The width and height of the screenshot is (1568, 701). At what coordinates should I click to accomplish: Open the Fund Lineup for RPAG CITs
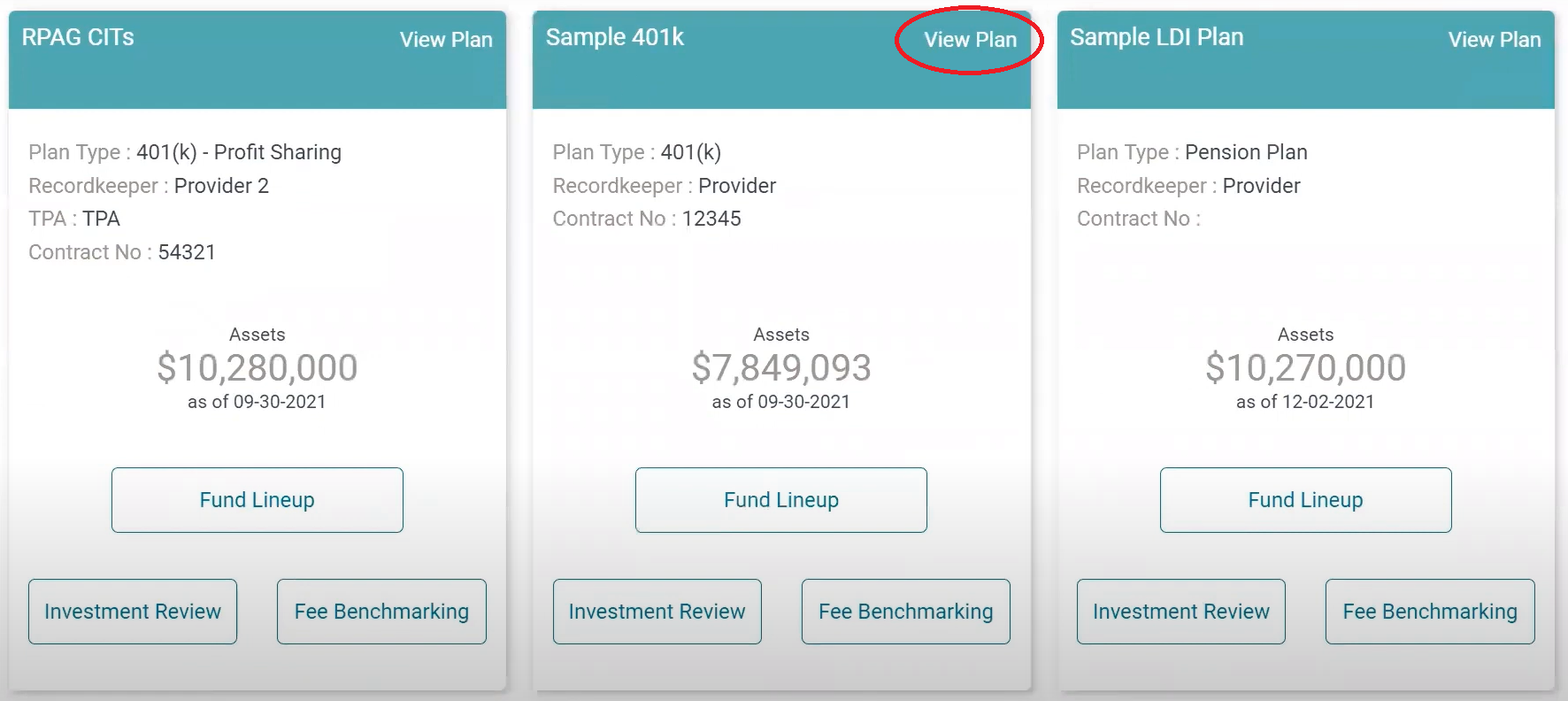[x=257, y=499]
